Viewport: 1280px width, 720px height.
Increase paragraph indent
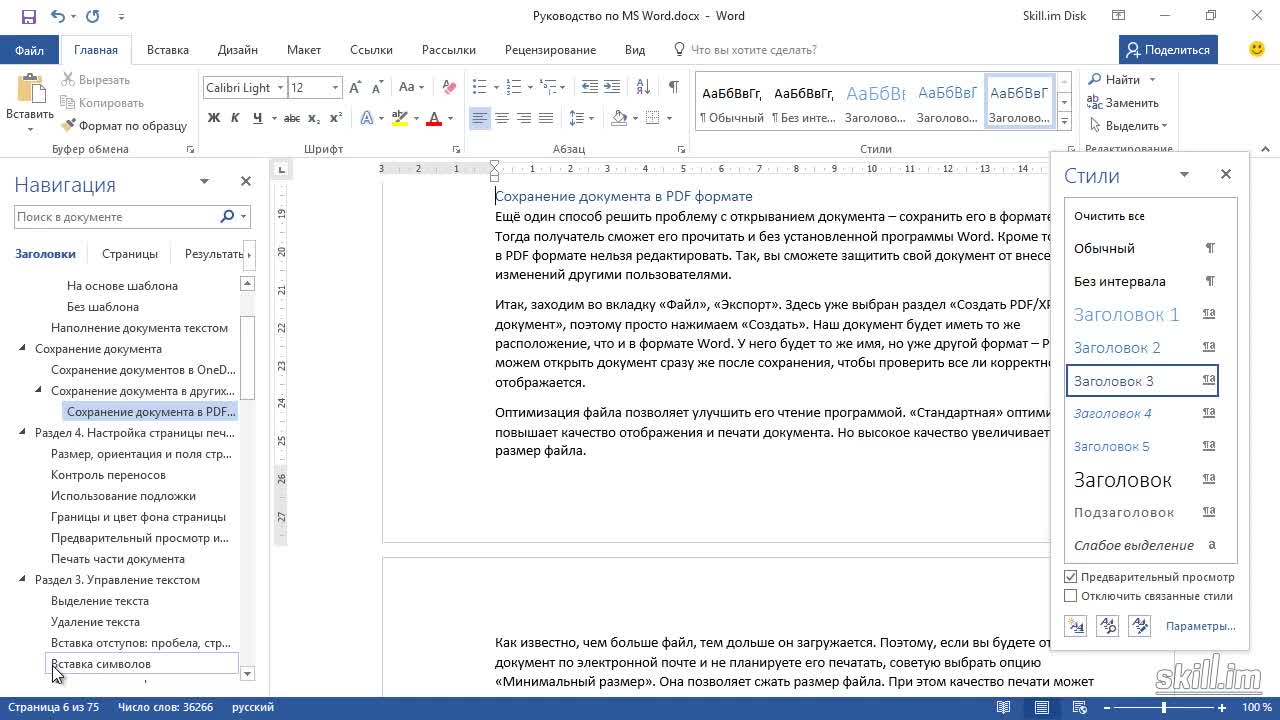612,88
